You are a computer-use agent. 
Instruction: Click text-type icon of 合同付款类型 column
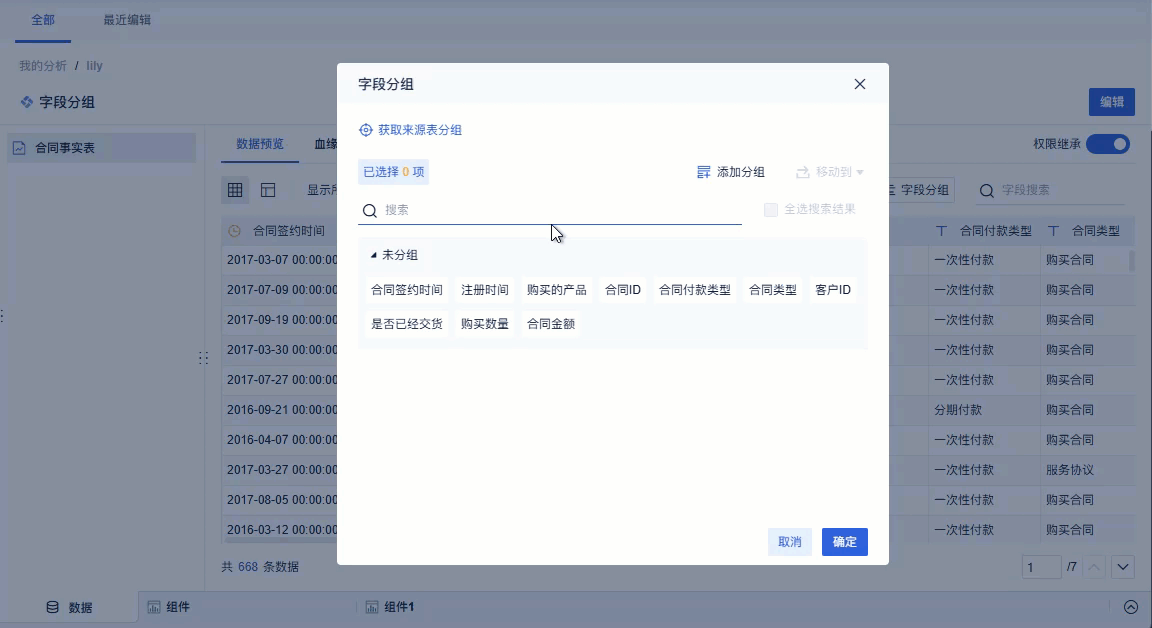(x=941, y=231)
